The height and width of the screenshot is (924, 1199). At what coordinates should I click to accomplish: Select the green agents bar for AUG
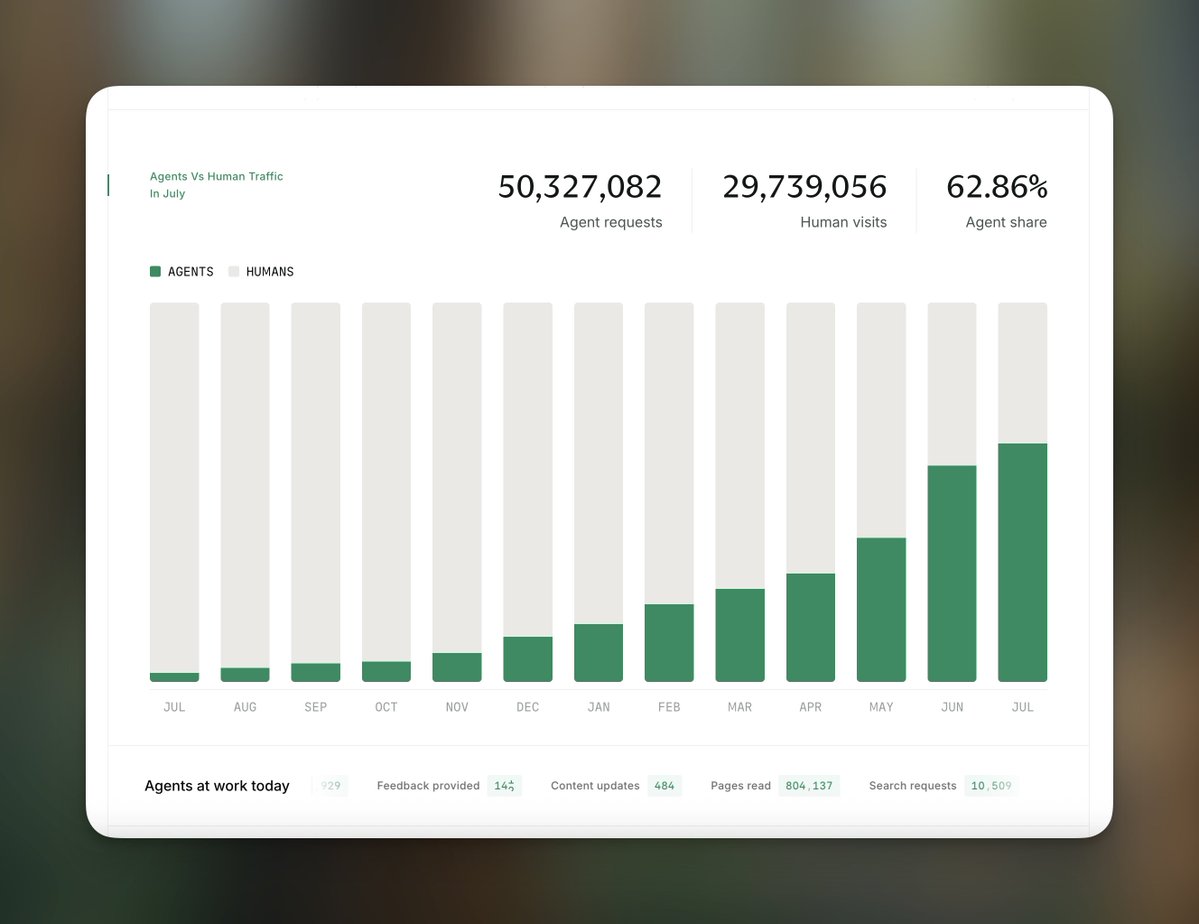[x=245, y=675]
